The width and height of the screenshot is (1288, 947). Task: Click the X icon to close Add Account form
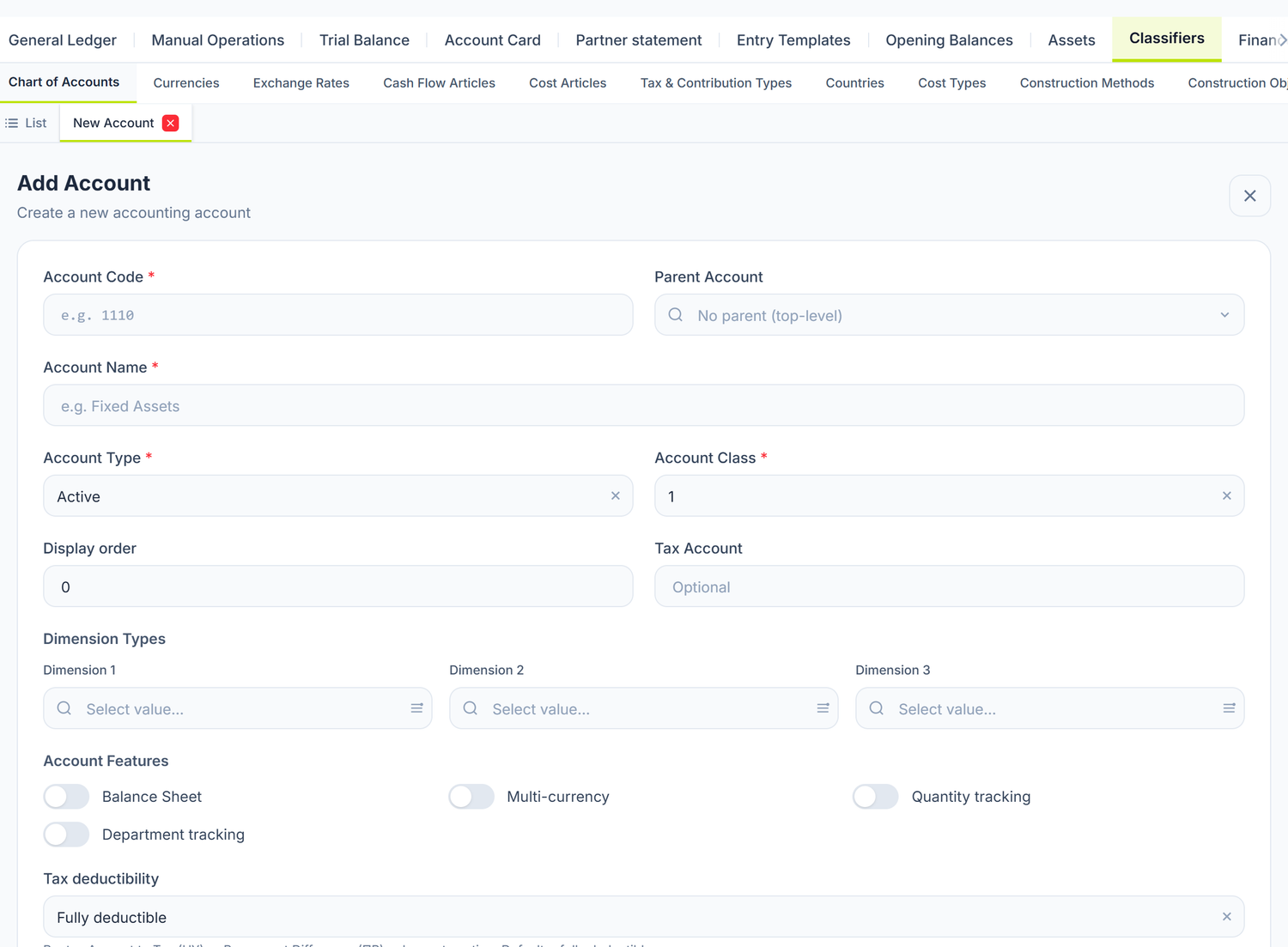1249,196
